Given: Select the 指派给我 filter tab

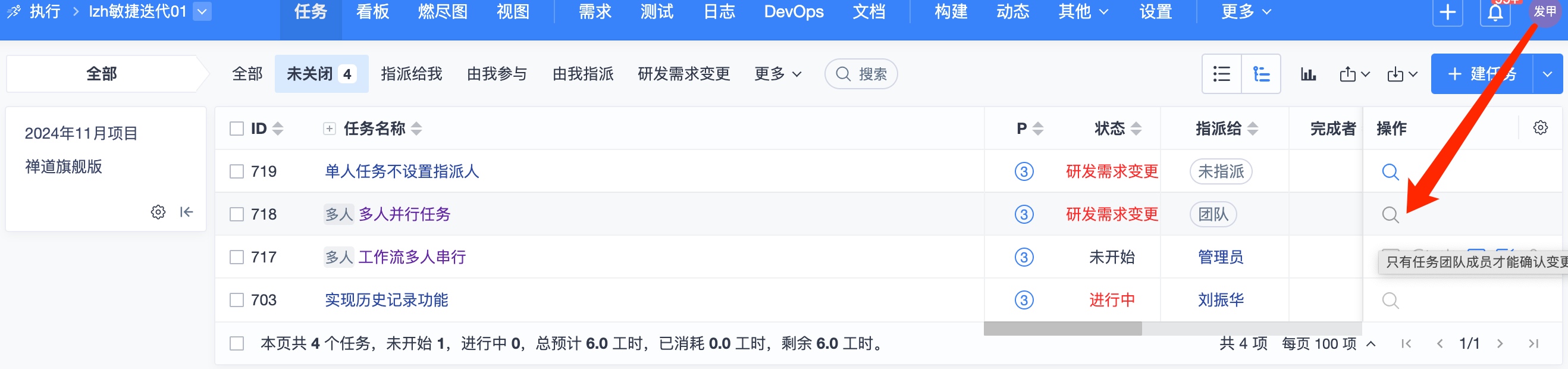Looking at the screenshot, I should click(x=412, y=74).
